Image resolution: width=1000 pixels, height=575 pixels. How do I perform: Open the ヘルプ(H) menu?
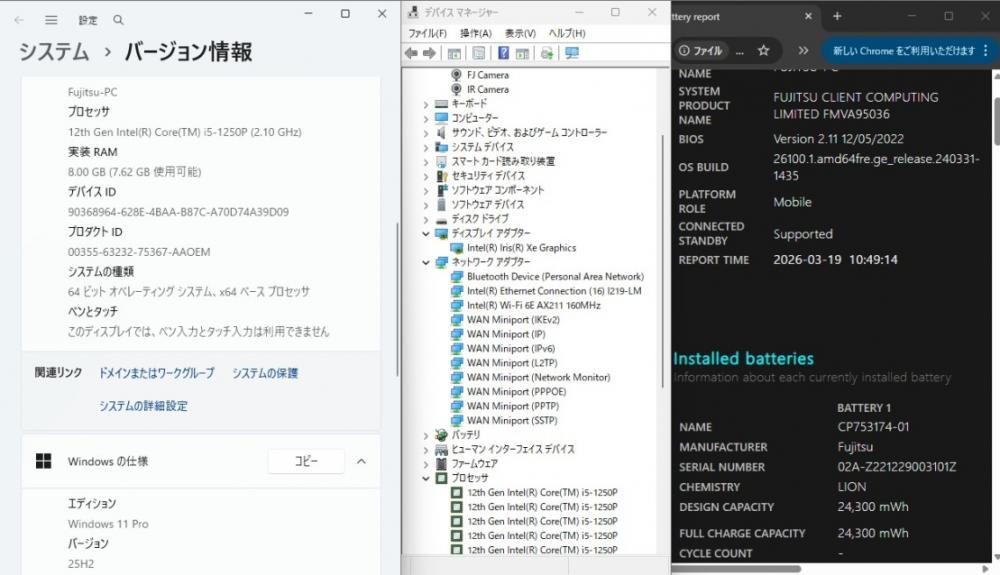[x=567, y=33]
